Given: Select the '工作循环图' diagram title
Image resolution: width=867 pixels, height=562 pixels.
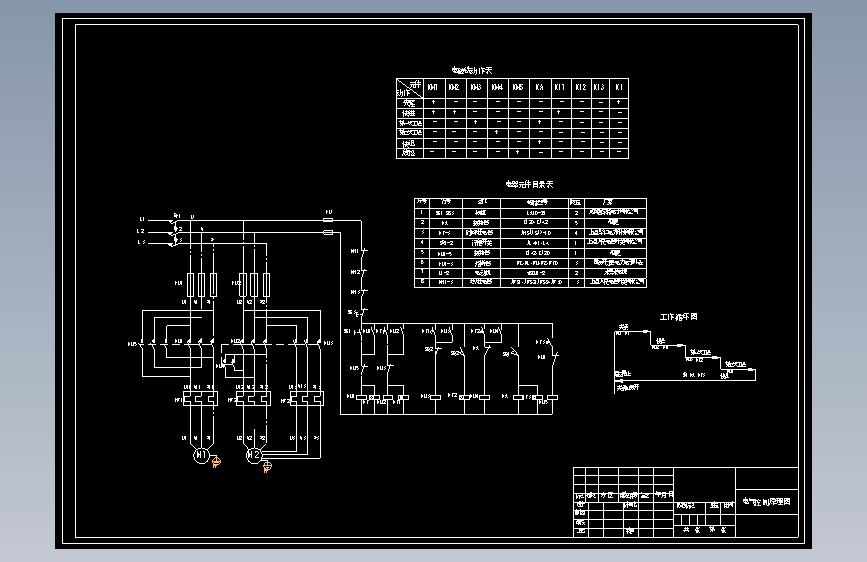Looking at the screenshot, I should click(x=678, y=317).
